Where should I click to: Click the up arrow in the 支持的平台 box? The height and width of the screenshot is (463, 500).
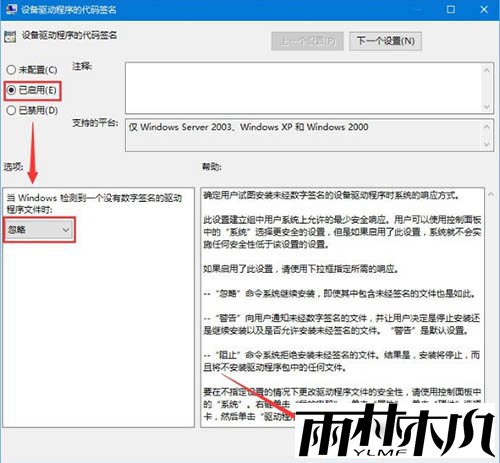tap(486, 127)
